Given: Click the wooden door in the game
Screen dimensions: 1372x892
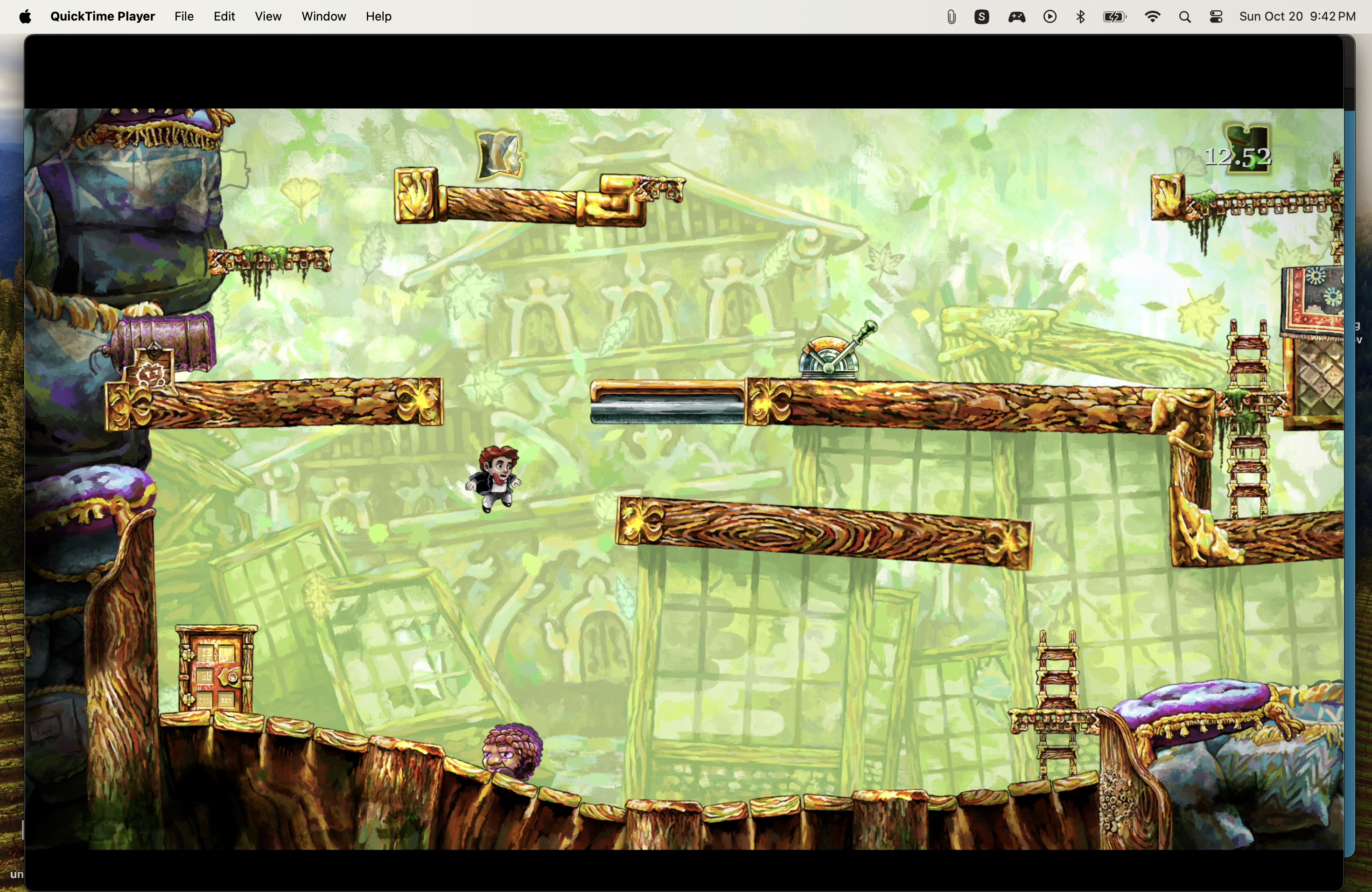Looking at the screenshot, I should [216, 671].
